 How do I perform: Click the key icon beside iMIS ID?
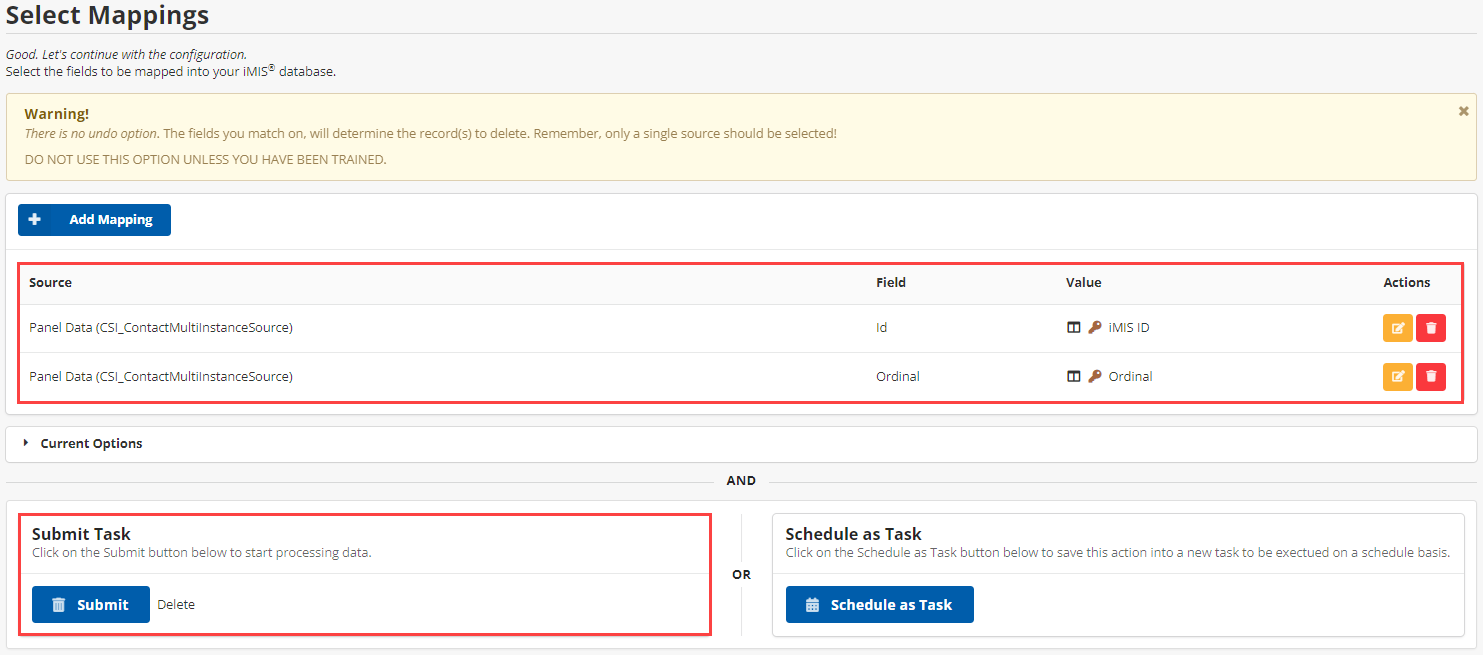tap(1095, 327)
